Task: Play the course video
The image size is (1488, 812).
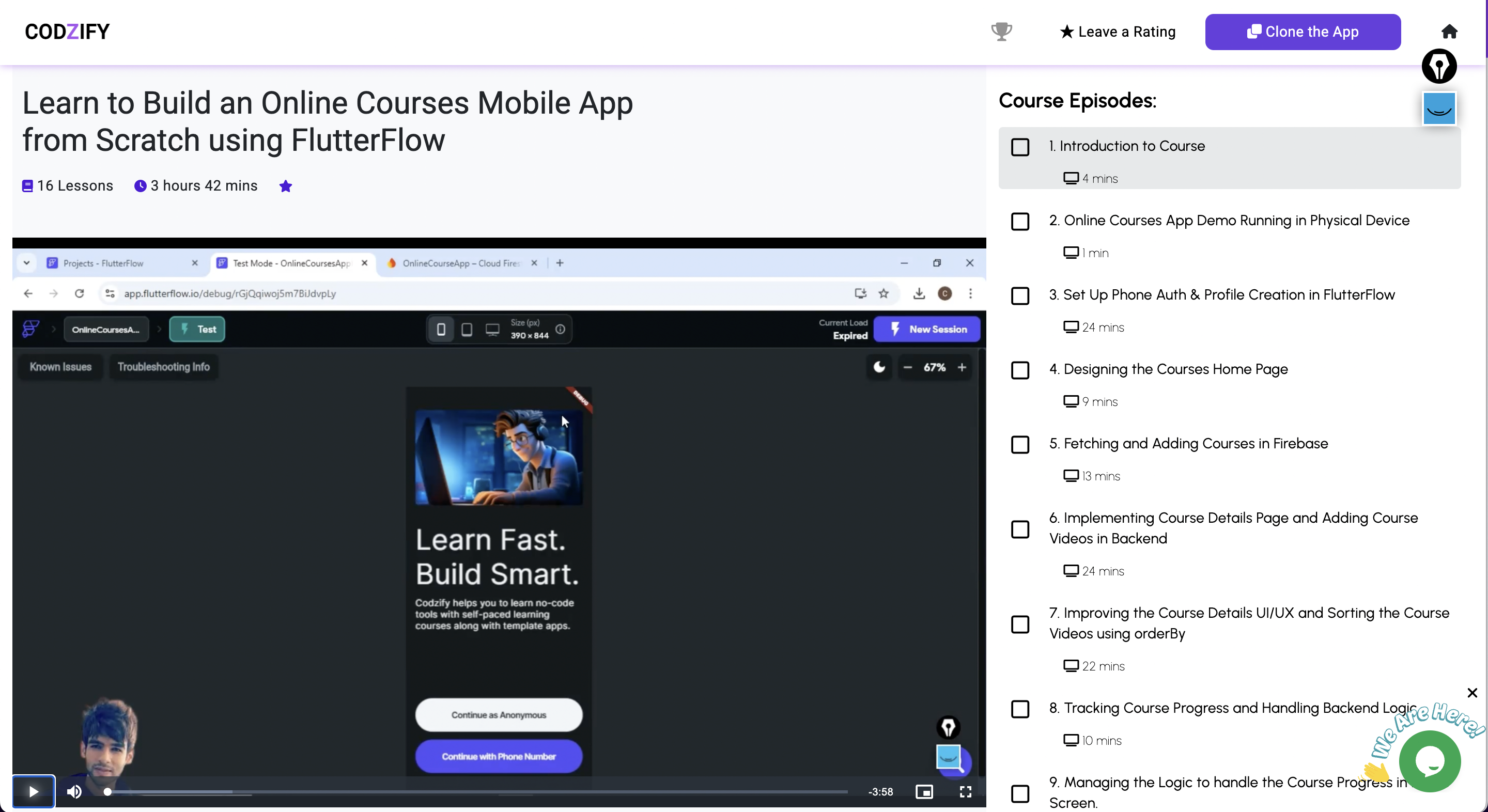Action: coord(34,791)
